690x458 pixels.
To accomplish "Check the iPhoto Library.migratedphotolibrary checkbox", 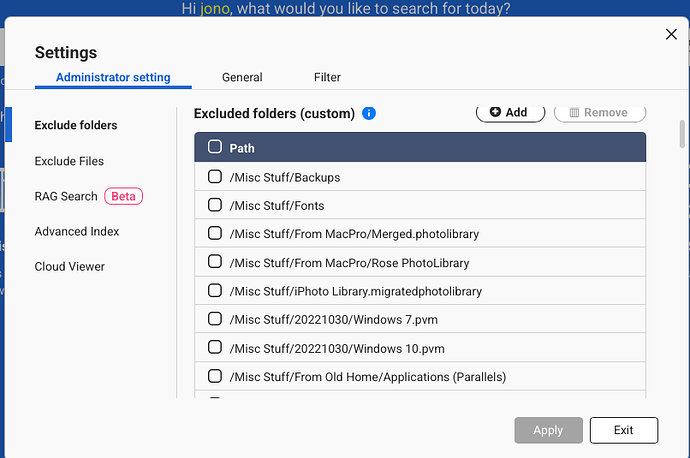I will (x=215, y=291).
